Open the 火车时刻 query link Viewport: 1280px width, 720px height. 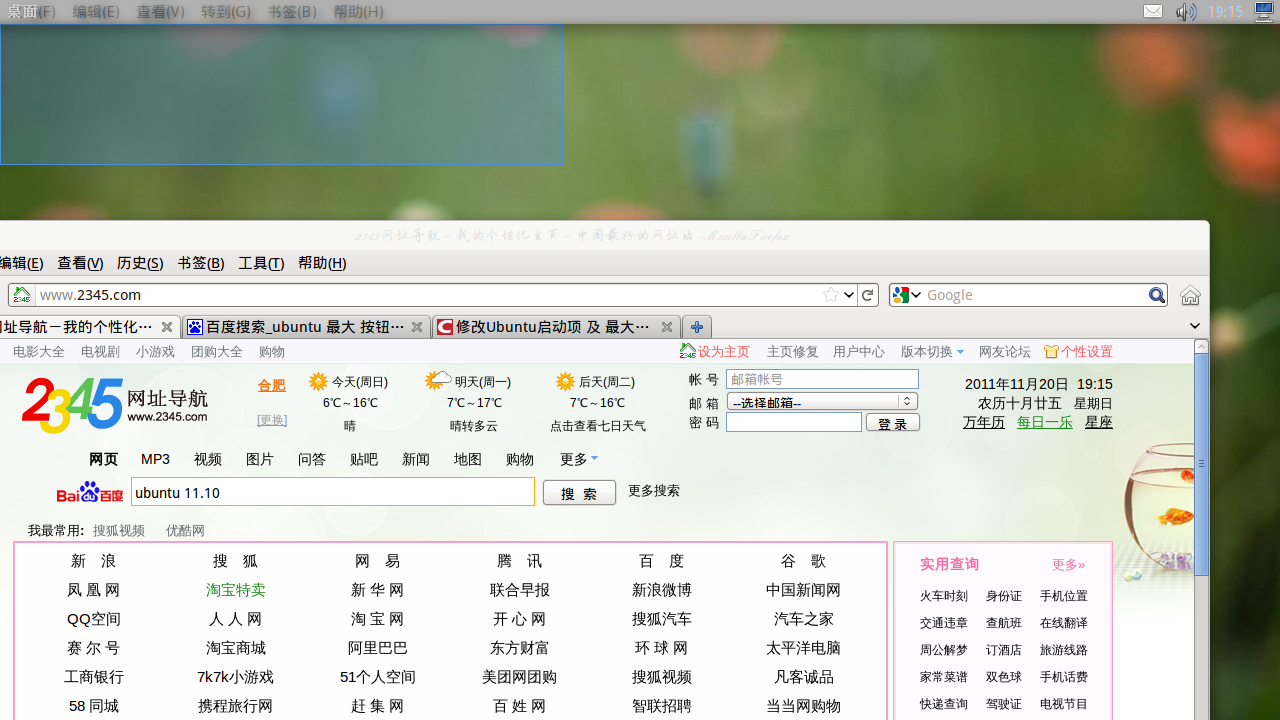click(x=944, y=596)
